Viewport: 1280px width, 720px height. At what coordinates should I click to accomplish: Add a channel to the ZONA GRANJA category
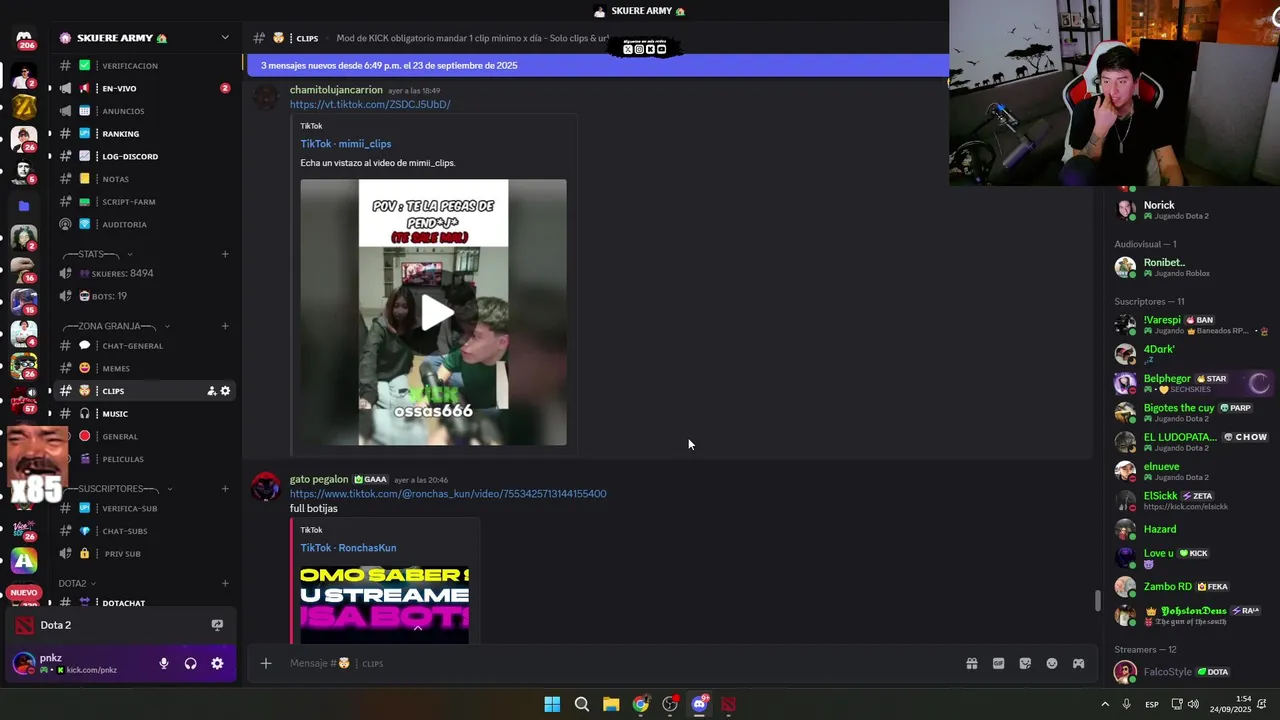tap(225, 326)
